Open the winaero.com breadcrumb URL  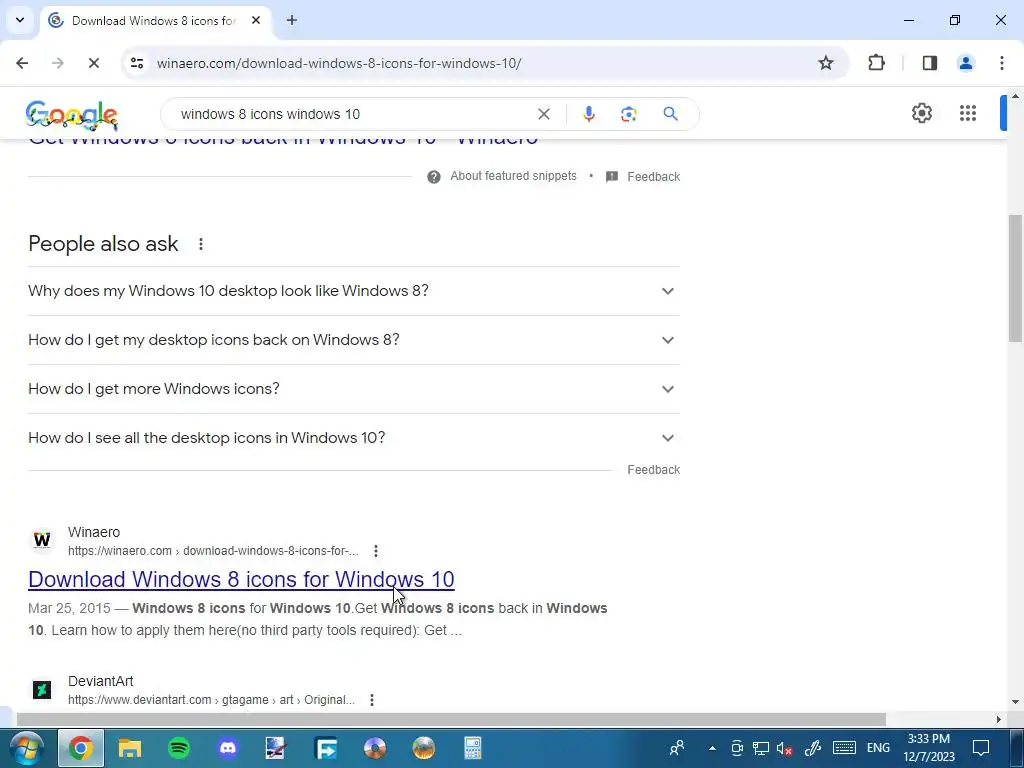(213, 551)
